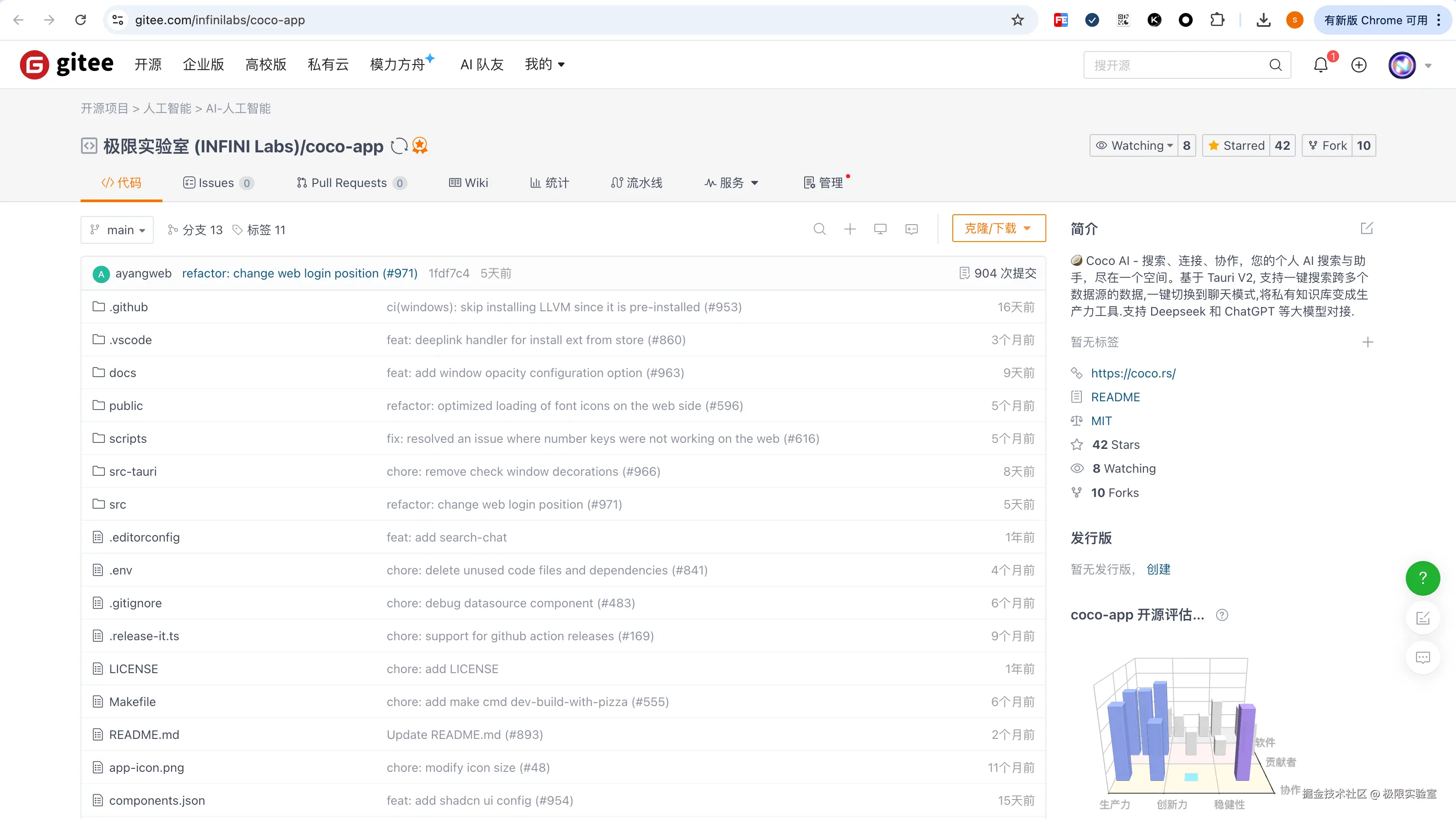Click the plus circle create icon
The height and width of the screenshot is (819, 1456).
[1359, 65]
